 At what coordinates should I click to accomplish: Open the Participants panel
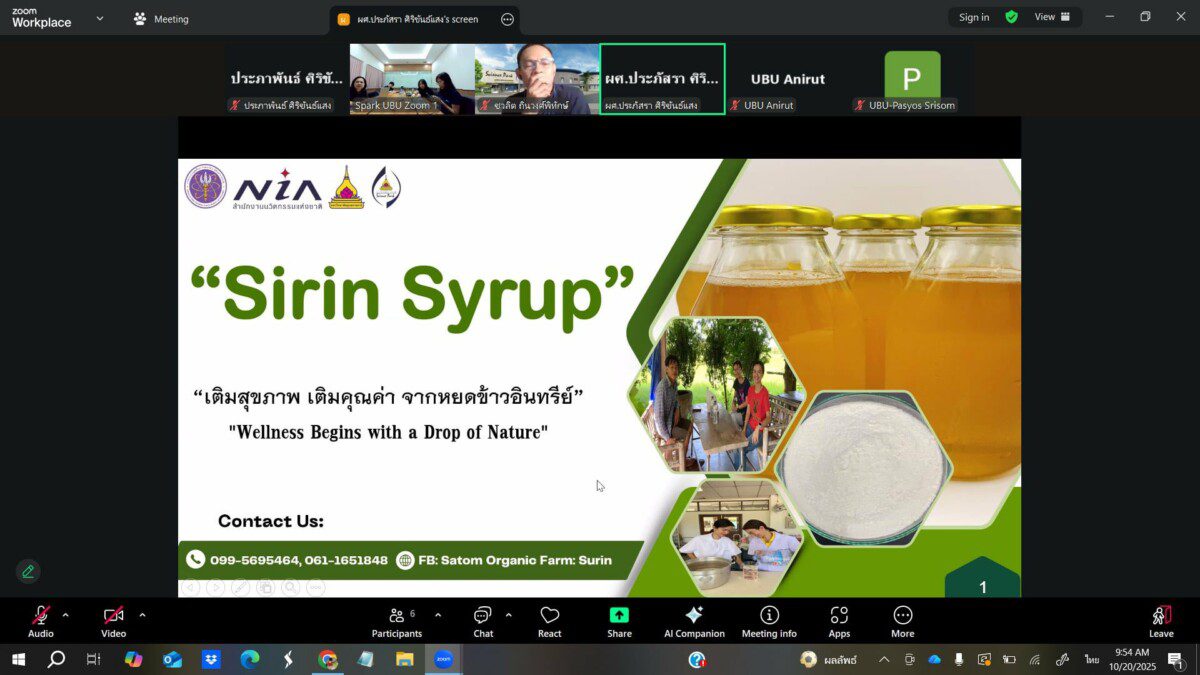click(x=397, y=621)
